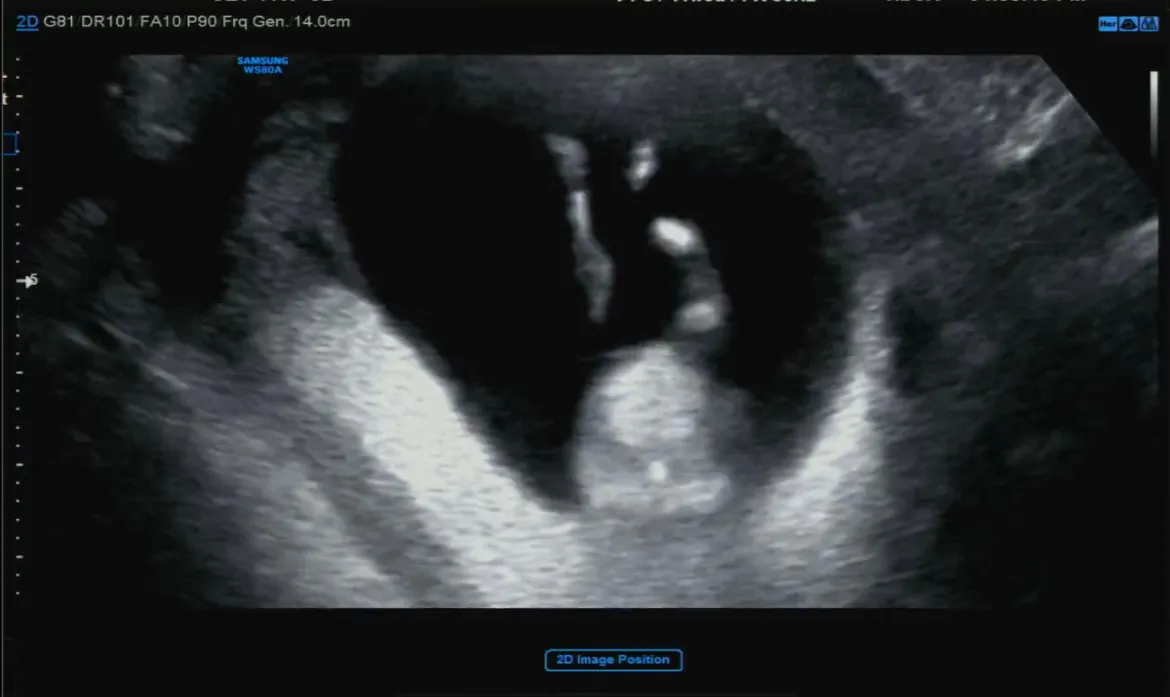Select the G81 gain parameter
Image resolution: width=1170 pixels, height=697 pixels.
(x=59, y=22)
